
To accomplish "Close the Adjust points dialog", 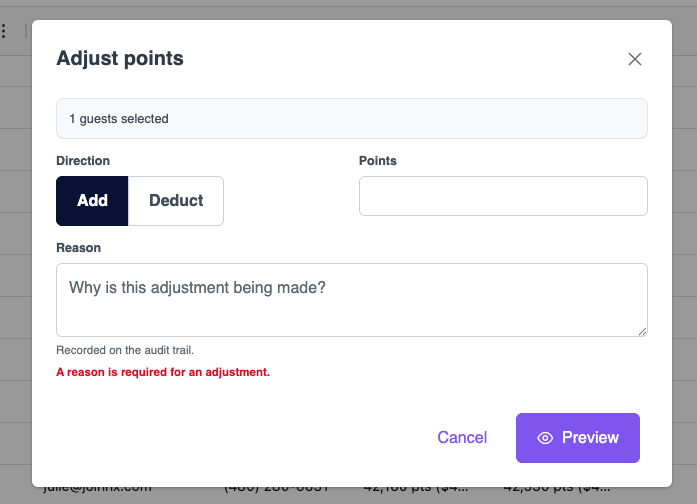I will pos(635,59).
